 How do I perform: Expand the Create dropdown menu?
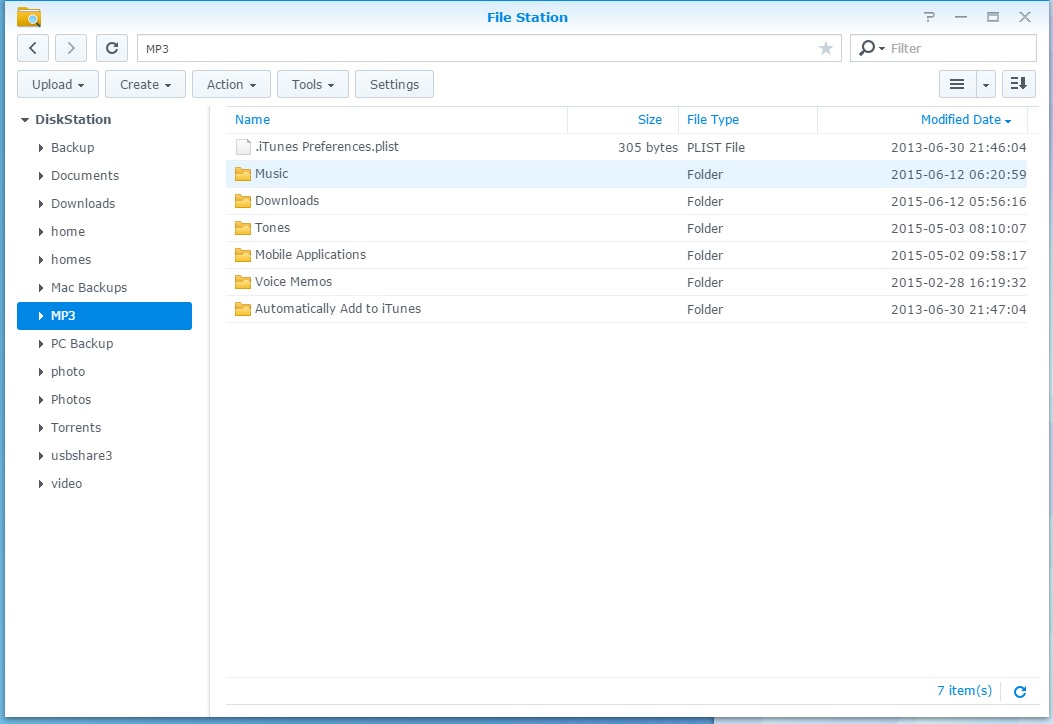(x=145, y=85)
